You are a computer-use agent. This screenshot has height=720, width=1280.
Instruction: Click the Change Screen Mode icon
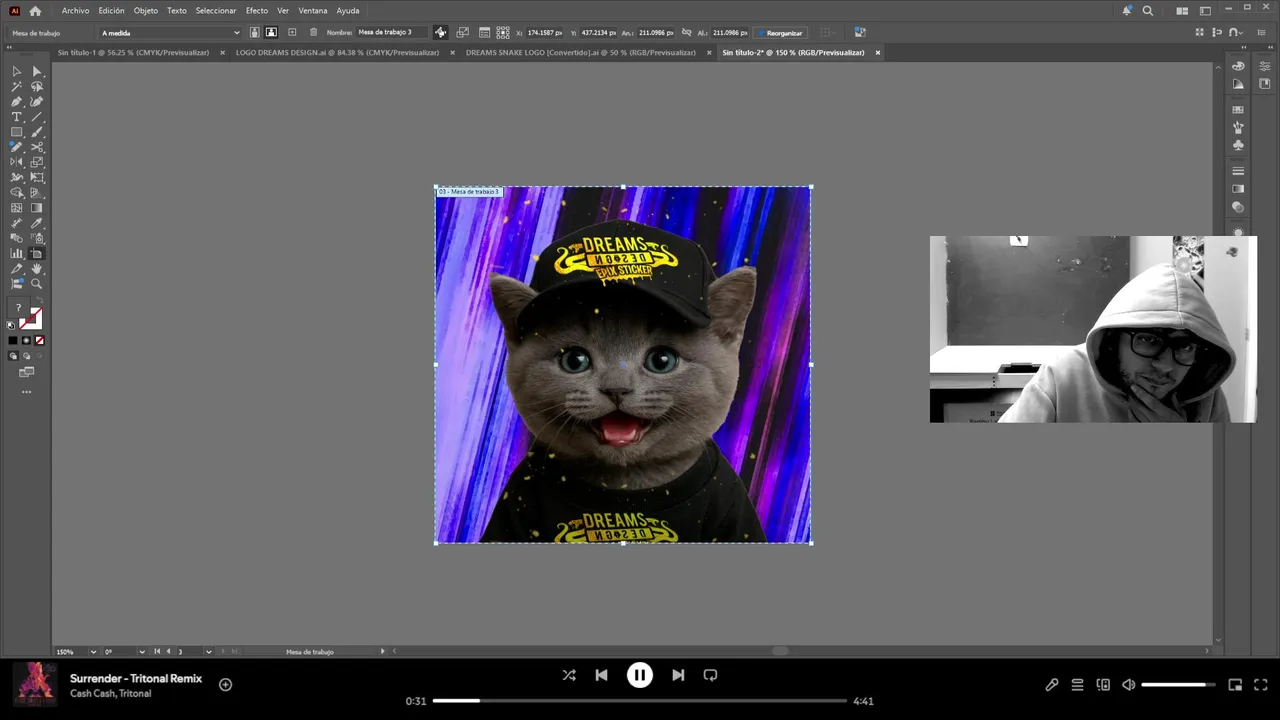(26, 372)
